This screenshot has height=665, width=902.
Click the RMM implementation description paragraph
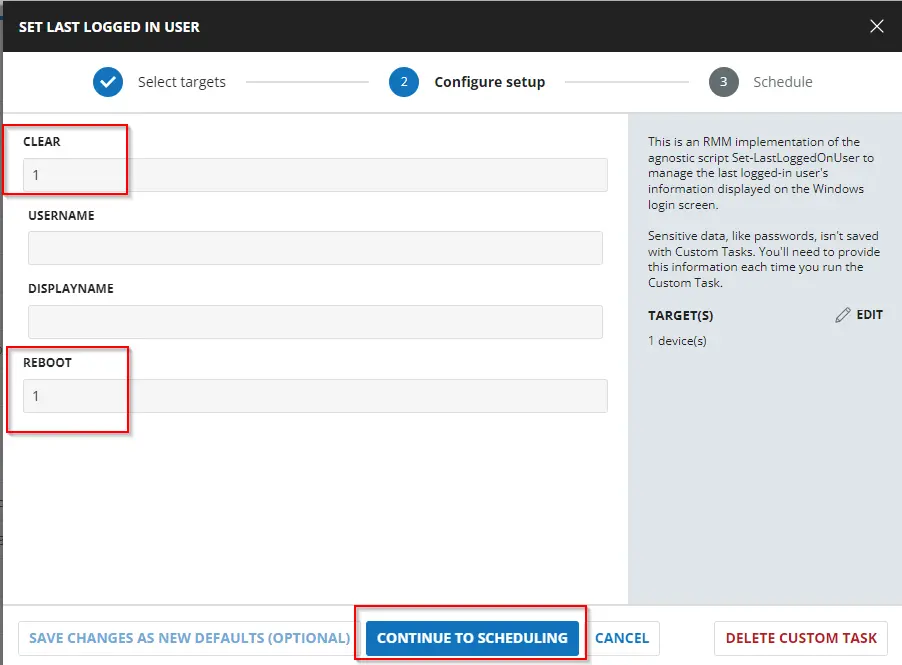pyautogui.click(x=760, y=173)
